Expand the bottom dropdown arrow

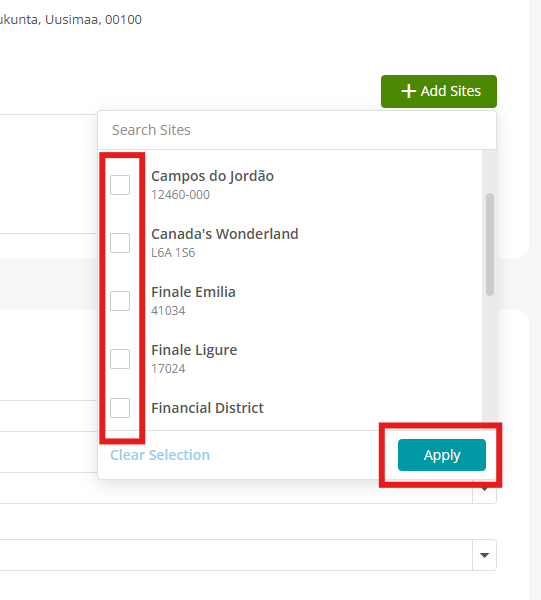[x=484, y=555]
